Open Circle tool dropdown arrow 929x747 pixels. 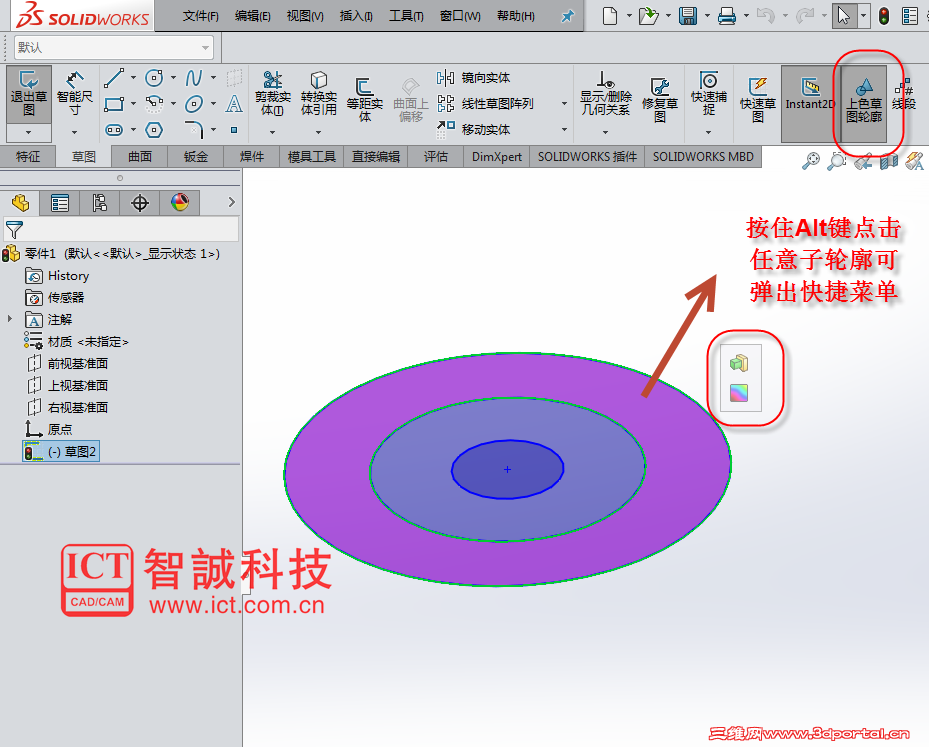click(173, 78)
